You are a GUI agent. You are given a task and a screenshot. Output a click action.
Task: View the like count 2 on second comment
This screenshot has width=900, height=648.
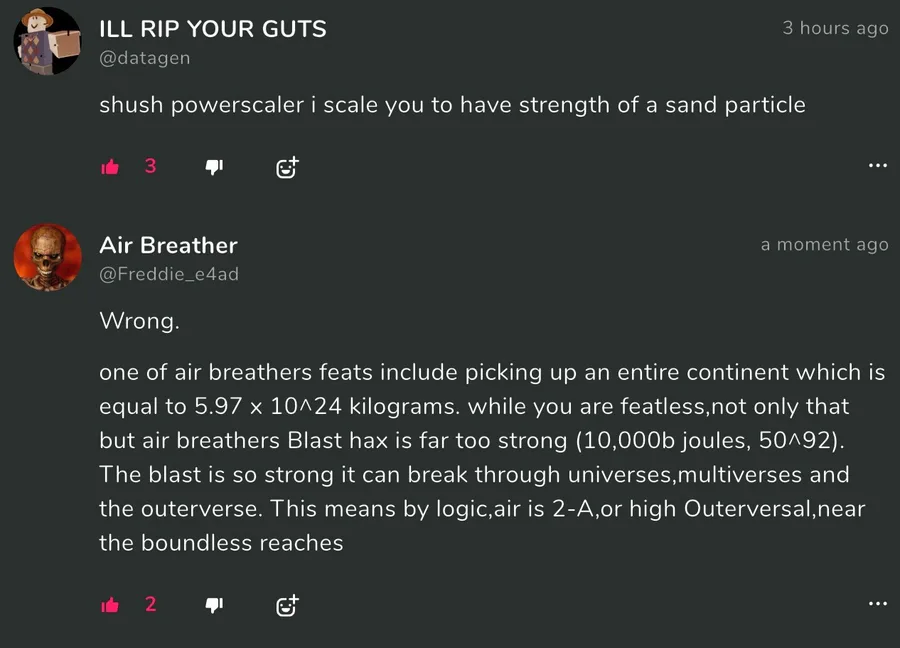(x=150, y=604)
